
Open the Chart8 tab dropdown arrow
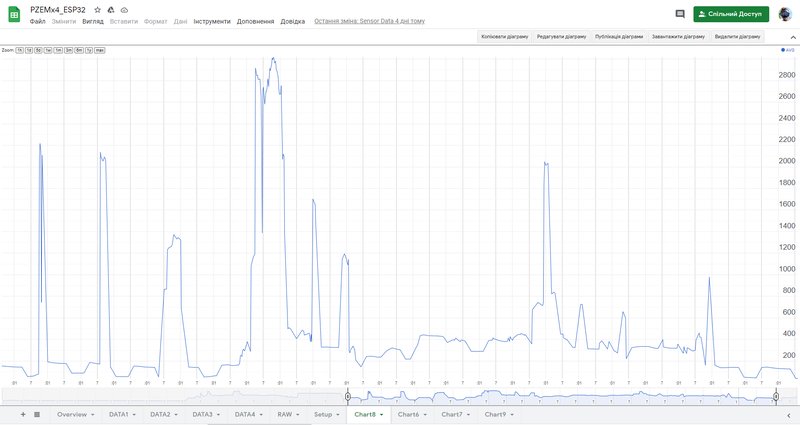(381, 415)
